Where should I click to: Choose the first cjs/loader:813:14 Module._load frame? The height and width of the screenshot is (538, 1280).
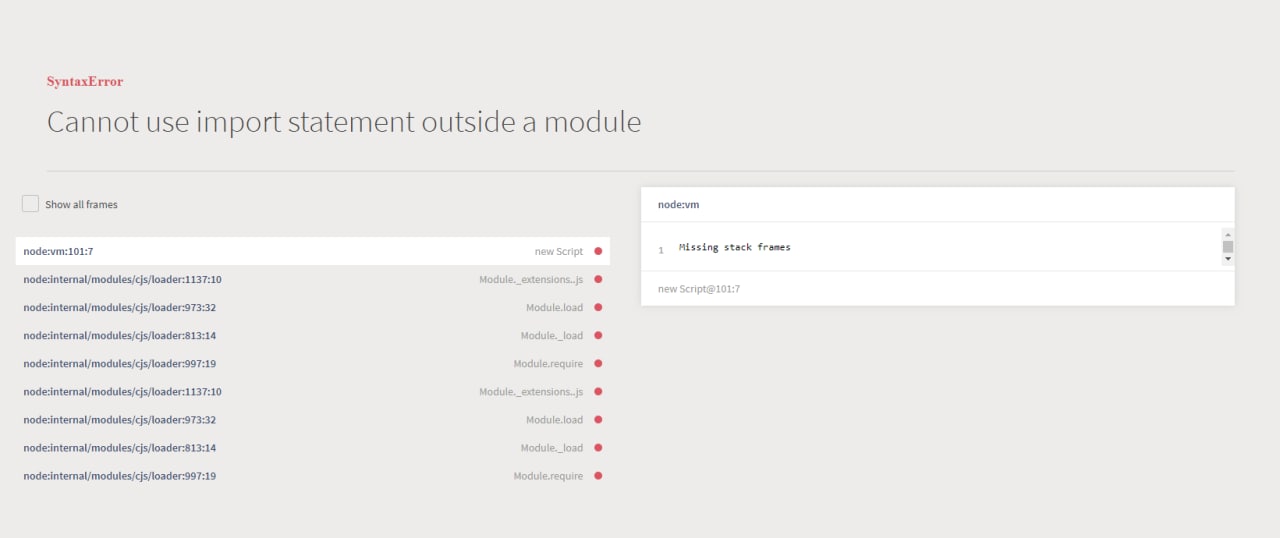pyautogui.click(x=312, y=335)
